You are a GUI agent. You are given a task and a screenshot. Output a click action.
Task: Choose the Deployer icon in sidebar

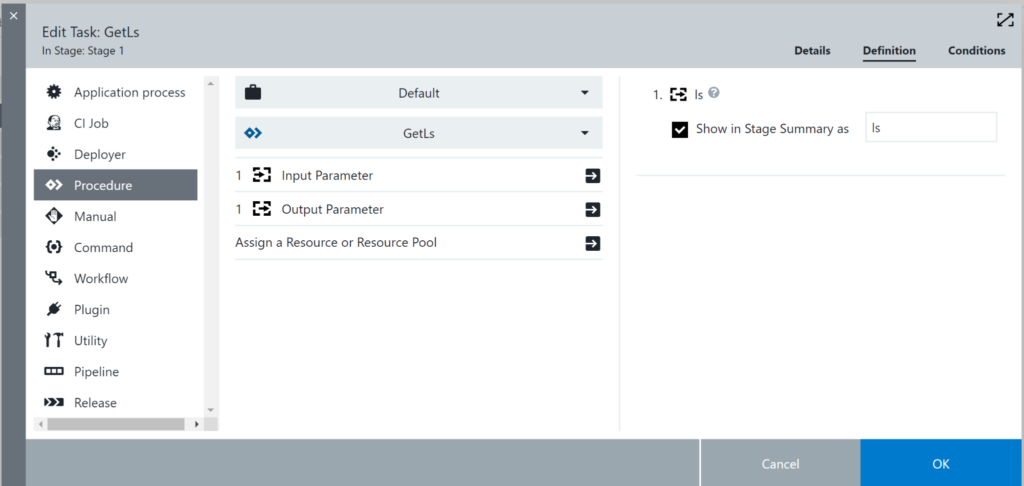(54, 154)
